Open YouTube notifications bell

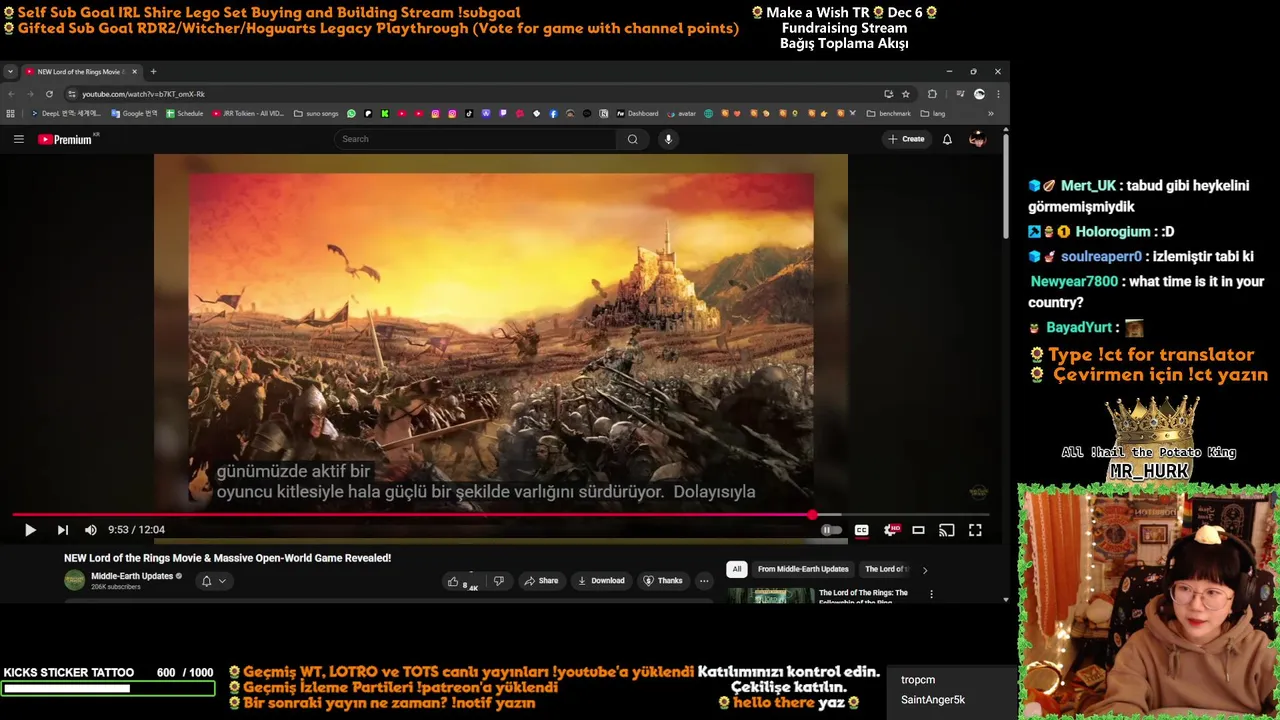(947, 139)
